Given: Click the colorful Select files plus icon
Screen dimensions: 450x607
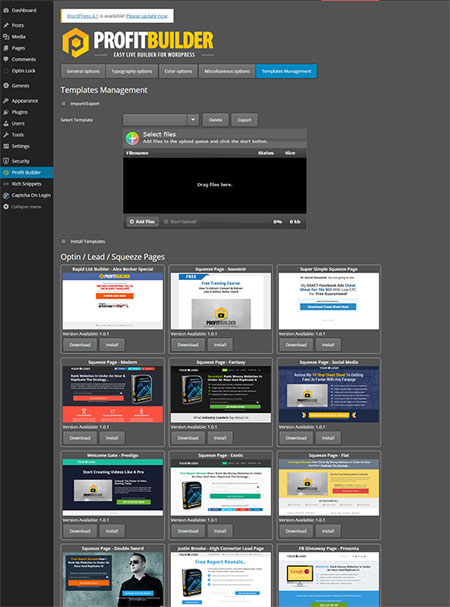Looking at the screenshot, I should coord(132,138).
